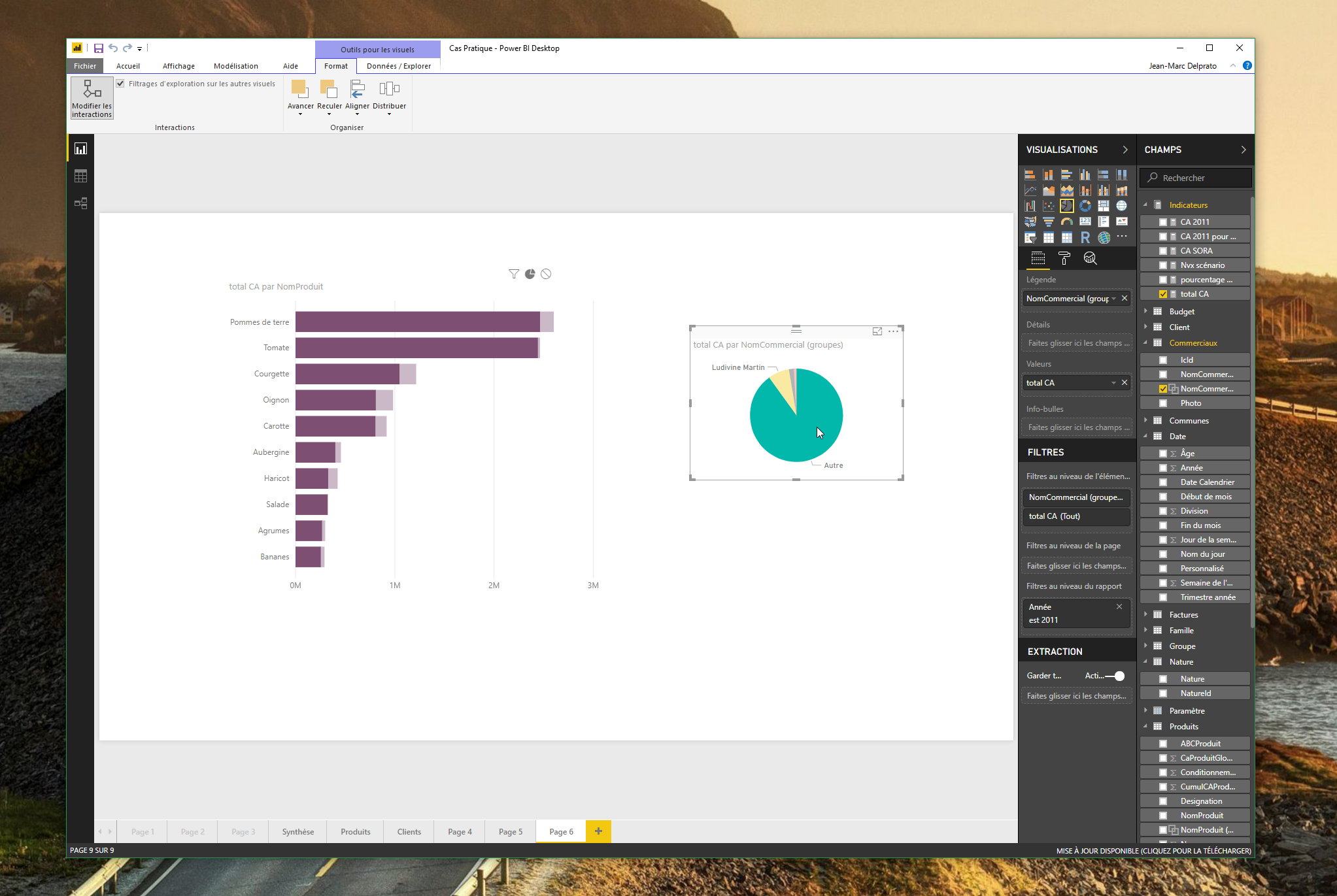Select the matrix visualization
This screenshot has height=896, width=1337.
(1066, 237)
